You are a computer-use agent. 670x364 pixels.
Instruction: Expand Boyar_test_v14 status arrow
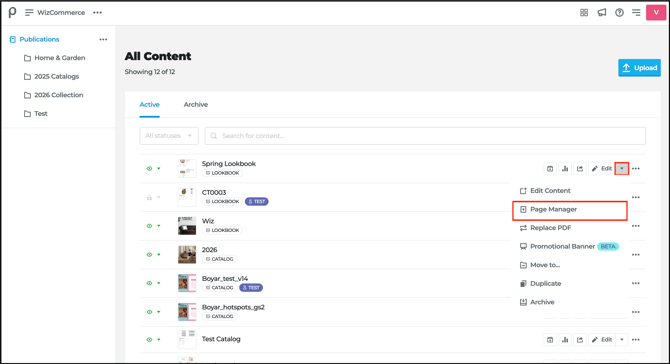159,283
